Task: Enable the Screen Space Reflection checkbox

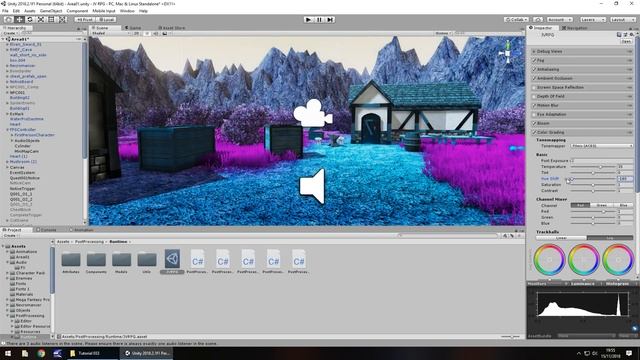Action: pos(534,87)
